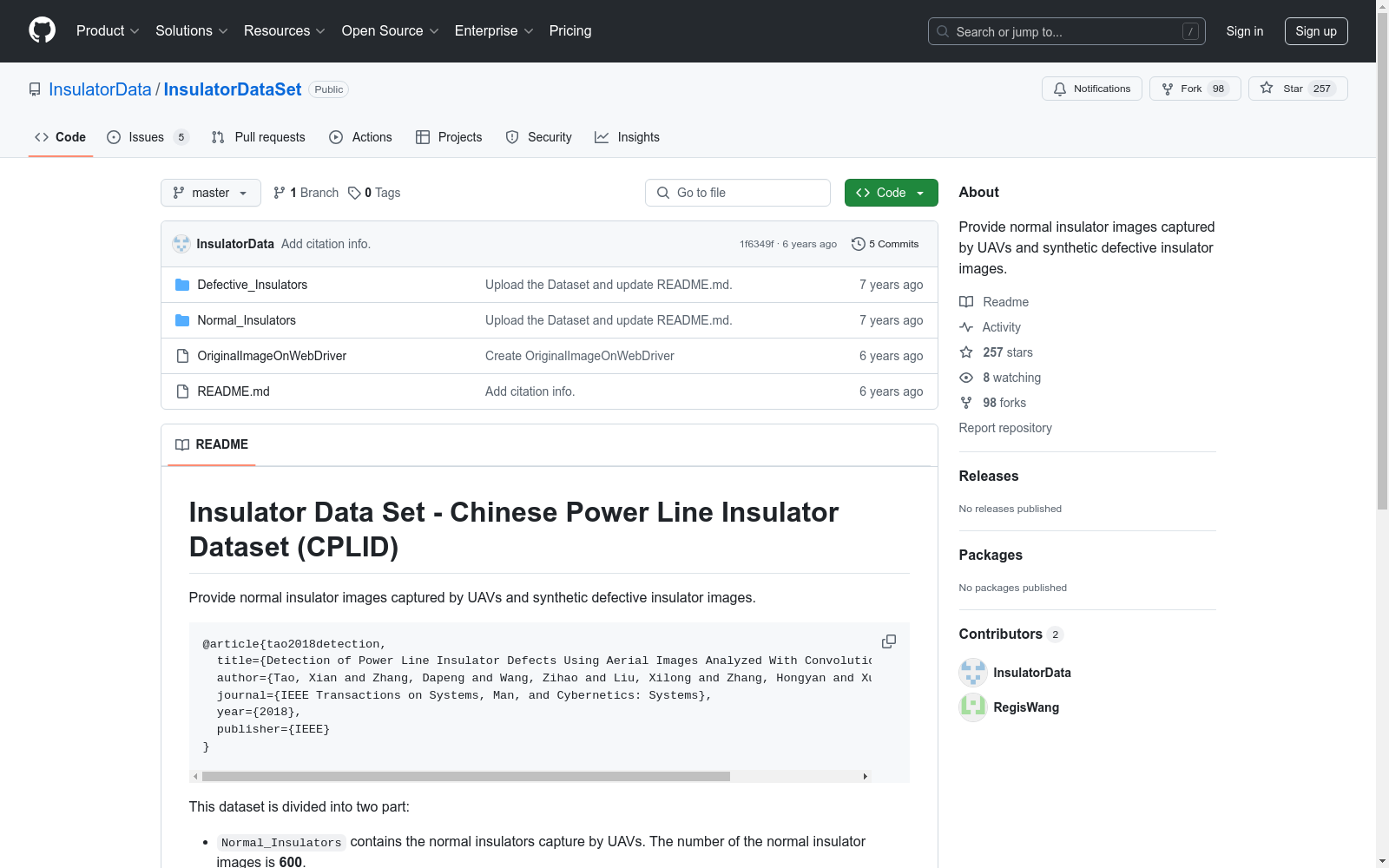Open the green Code dropdown arrow
The width and height of the screenshot is (1389, 868).
920,193
